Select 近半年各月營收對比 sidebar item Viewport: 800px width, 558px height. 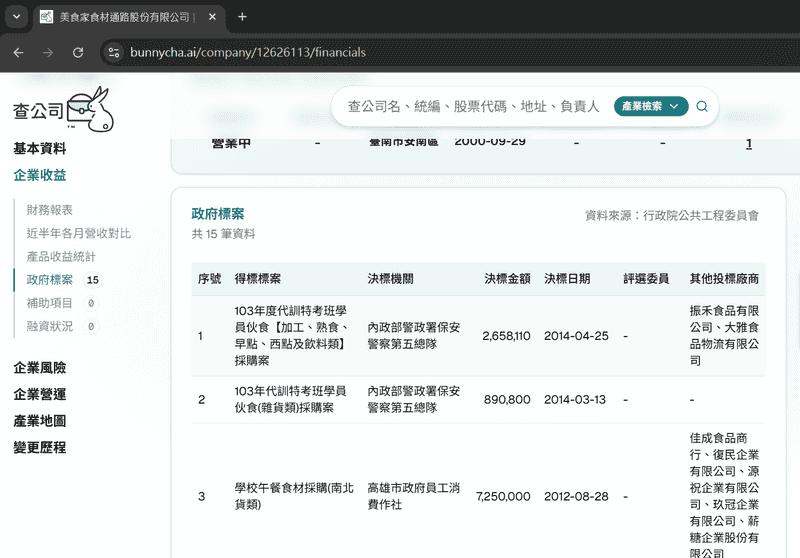[79, 233]
